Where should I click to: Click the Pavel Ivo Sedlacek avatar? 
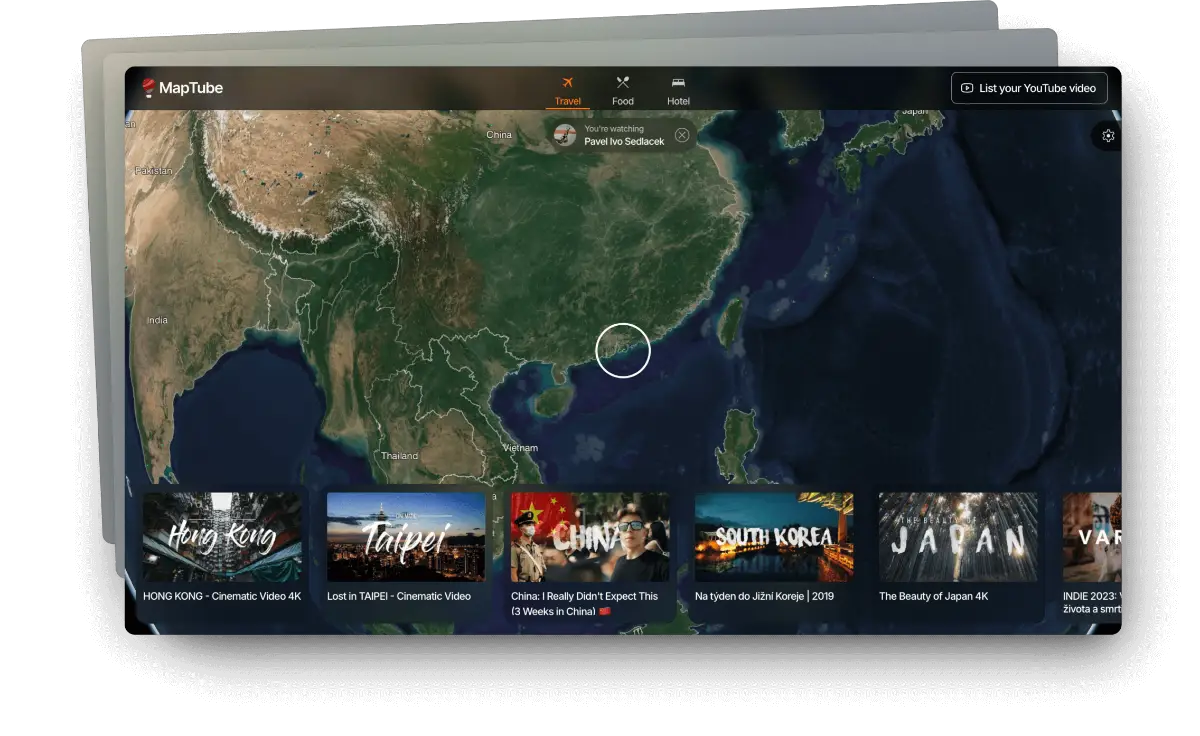coord(565,135)
